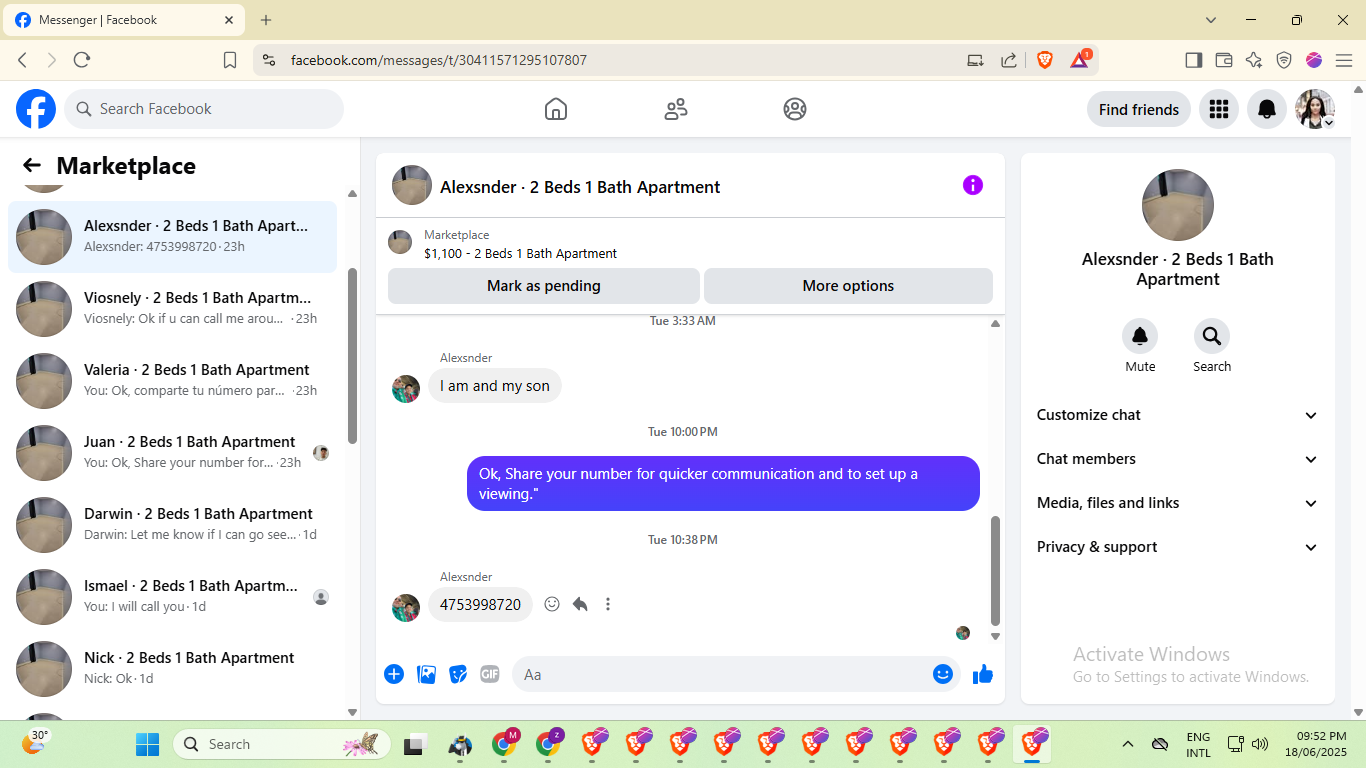Open the Facebook menu grid icon
Viewport: 1366px width, 768px height.
(x=1219, y=109)
